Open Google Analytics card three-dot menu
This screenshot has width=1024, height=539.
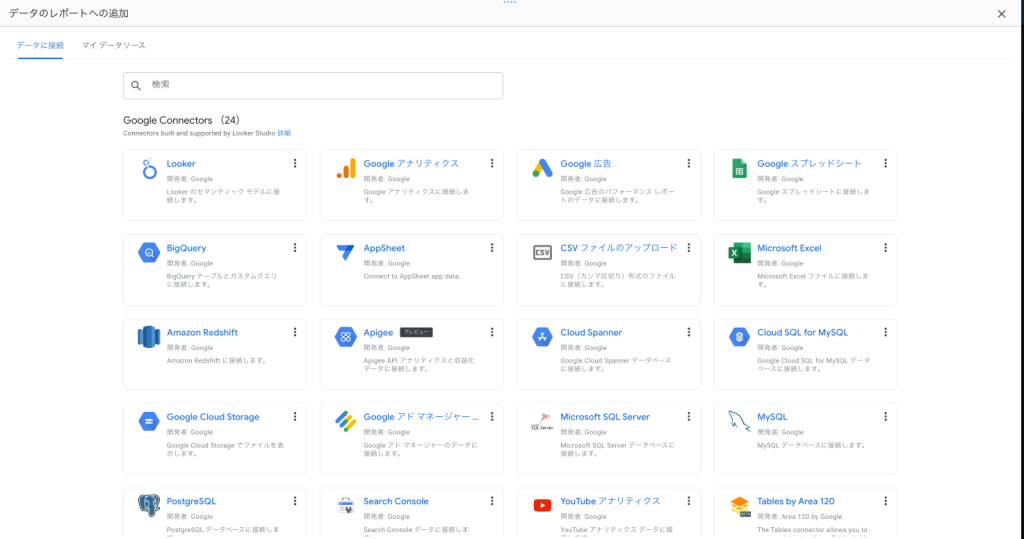(x=492, y=163)
